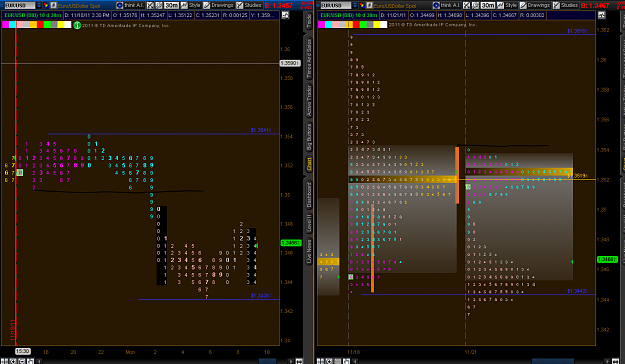625x364 pixels.
Task: Open the Times And Sales sidebar tab
Action: 309,59
